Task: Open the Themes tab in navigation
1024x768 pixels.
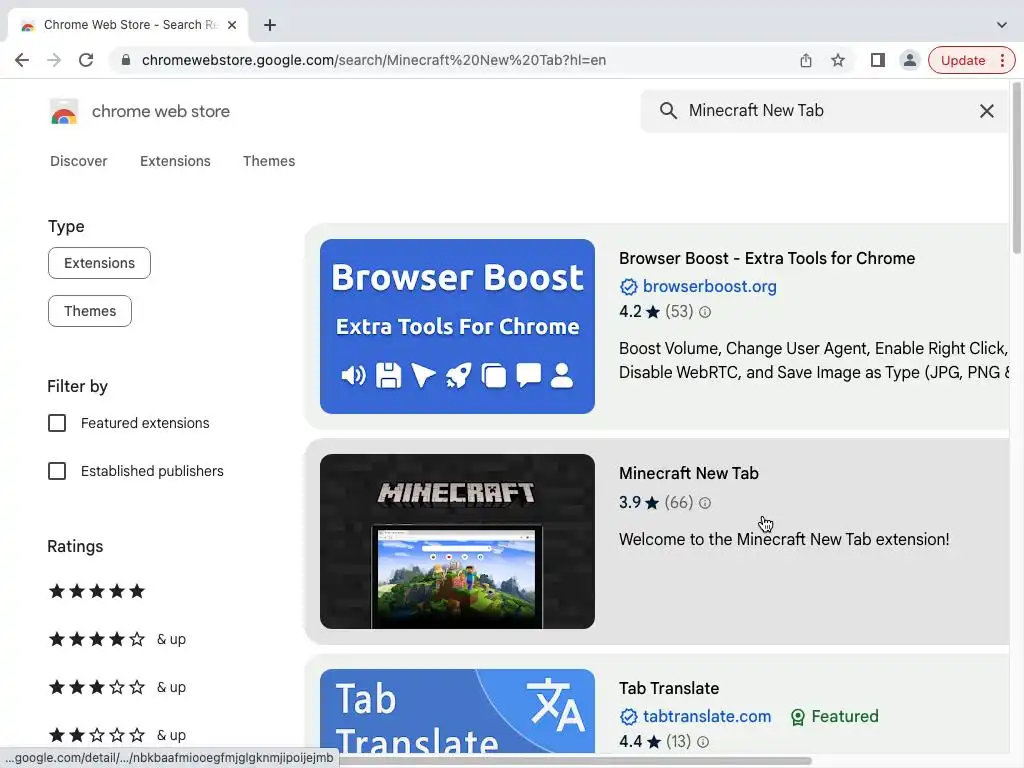Action: [x=269, y=161]
